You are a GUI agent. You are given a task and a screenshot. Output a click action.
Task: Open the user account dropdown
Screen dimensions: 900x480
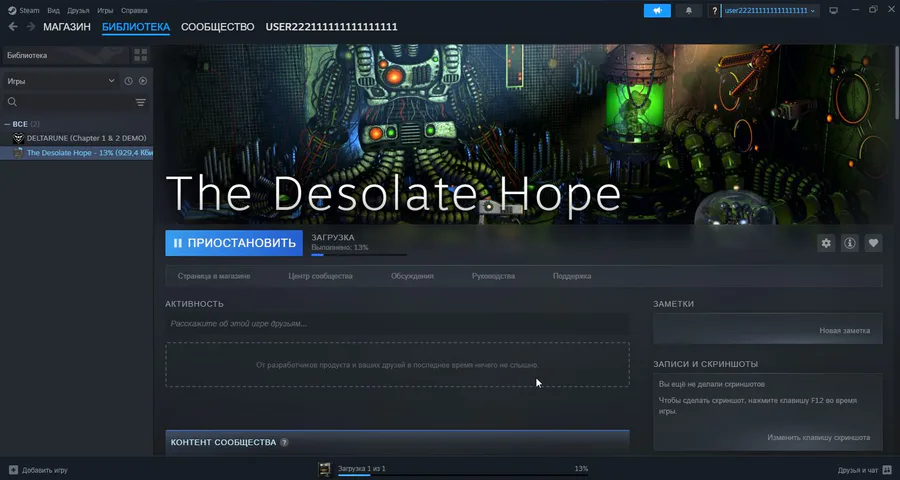[770, 10]
